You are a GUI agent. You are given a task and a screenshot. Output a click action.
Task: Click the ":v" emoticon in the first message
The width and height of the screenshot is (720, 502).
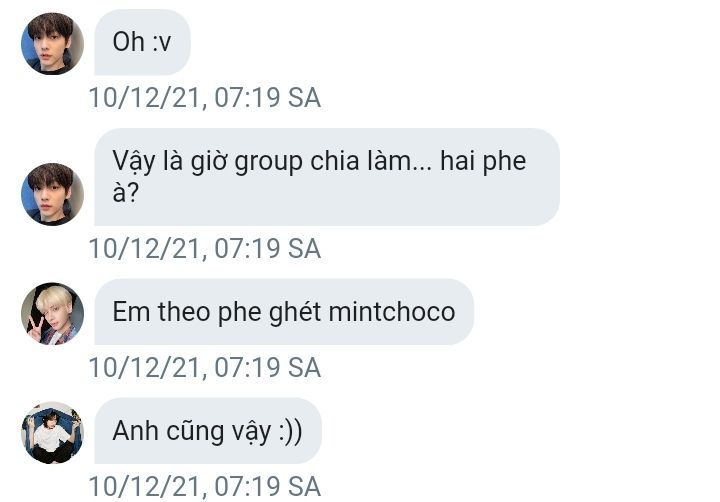coord(162,43)
